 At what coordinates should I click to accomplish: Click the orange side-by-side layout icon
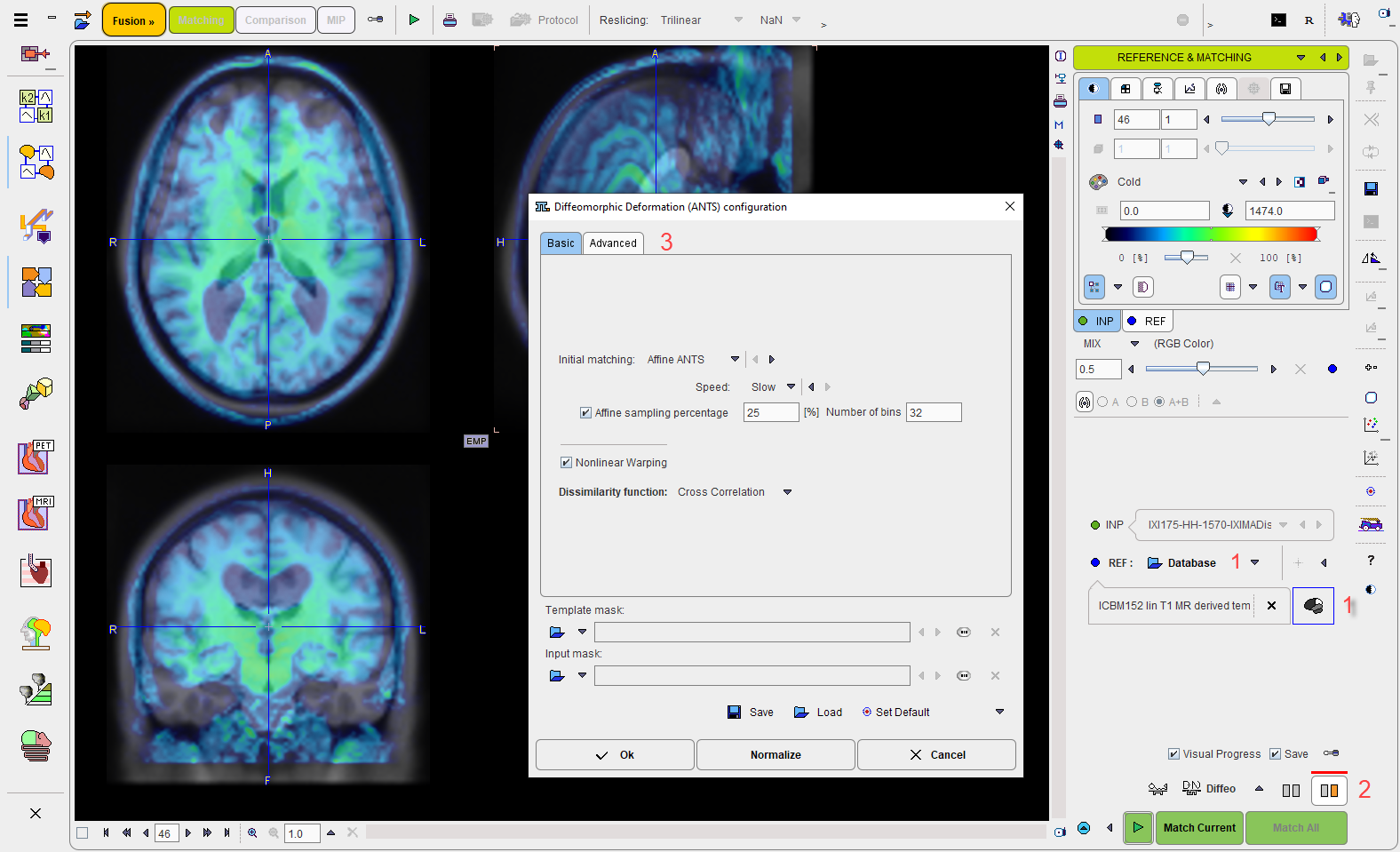point(1329,790)
